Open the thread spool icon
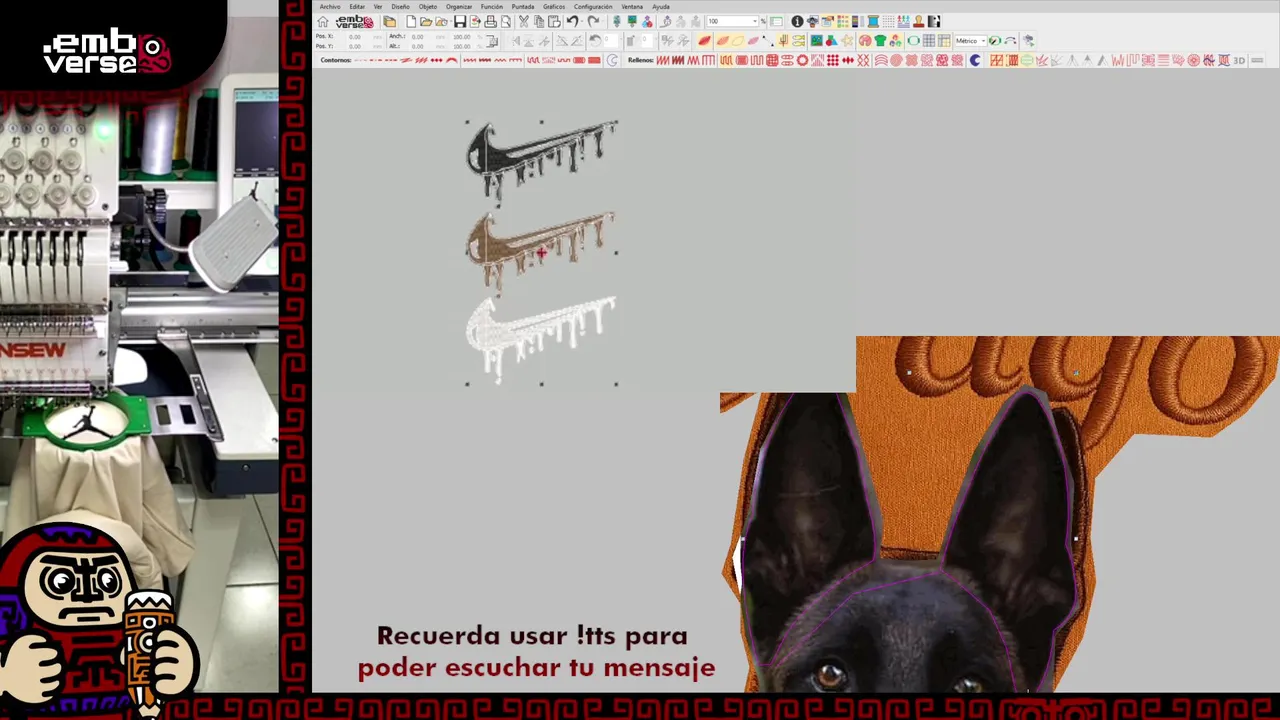This screenshot has height=720, width=1280. coord(872,21)
